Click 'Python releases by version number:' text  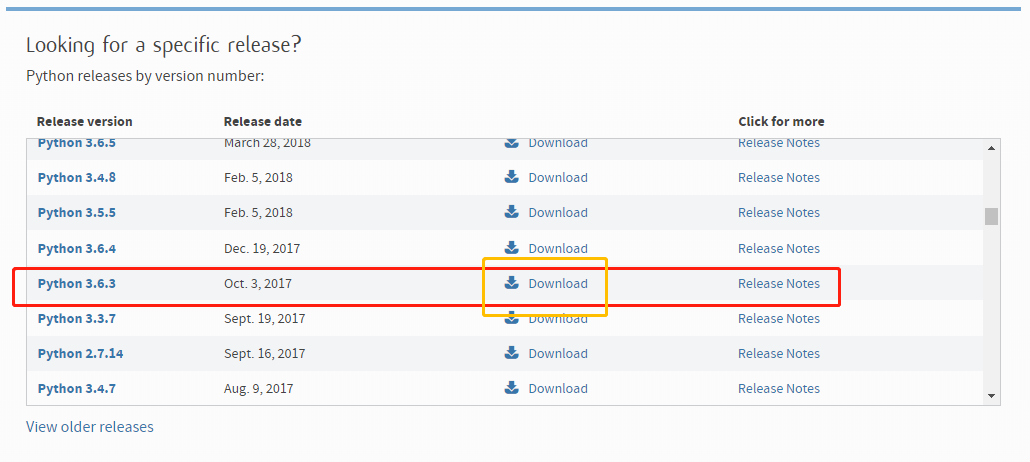pyautogui.click(x=145, y=76)
